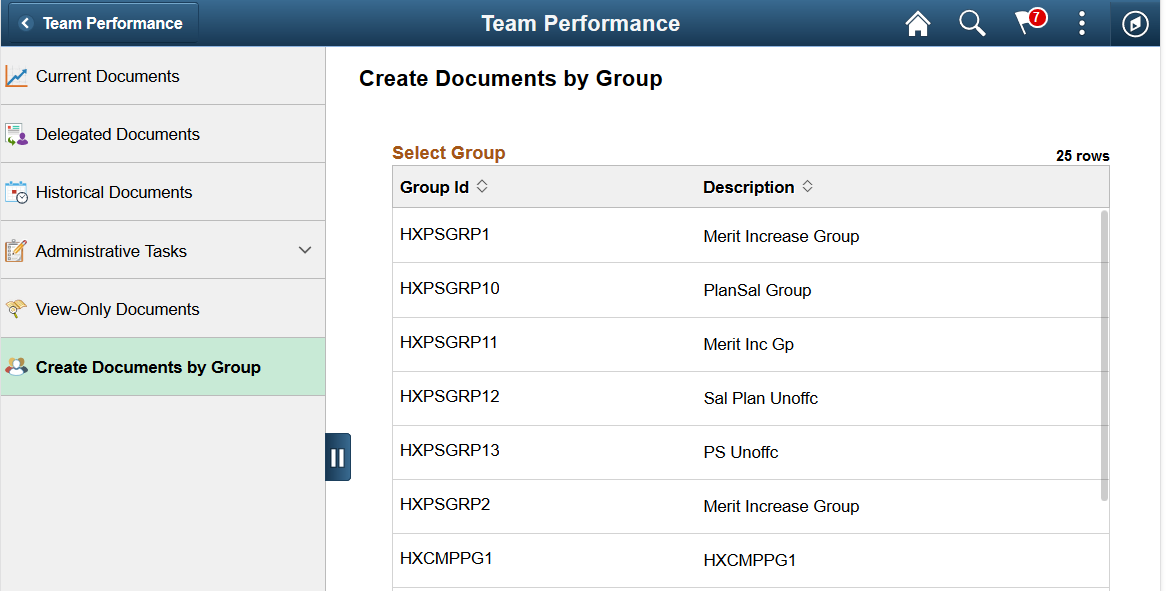
Task: Go back with Team Performance button
Action: pyautogui.click(x=104, y=23)
